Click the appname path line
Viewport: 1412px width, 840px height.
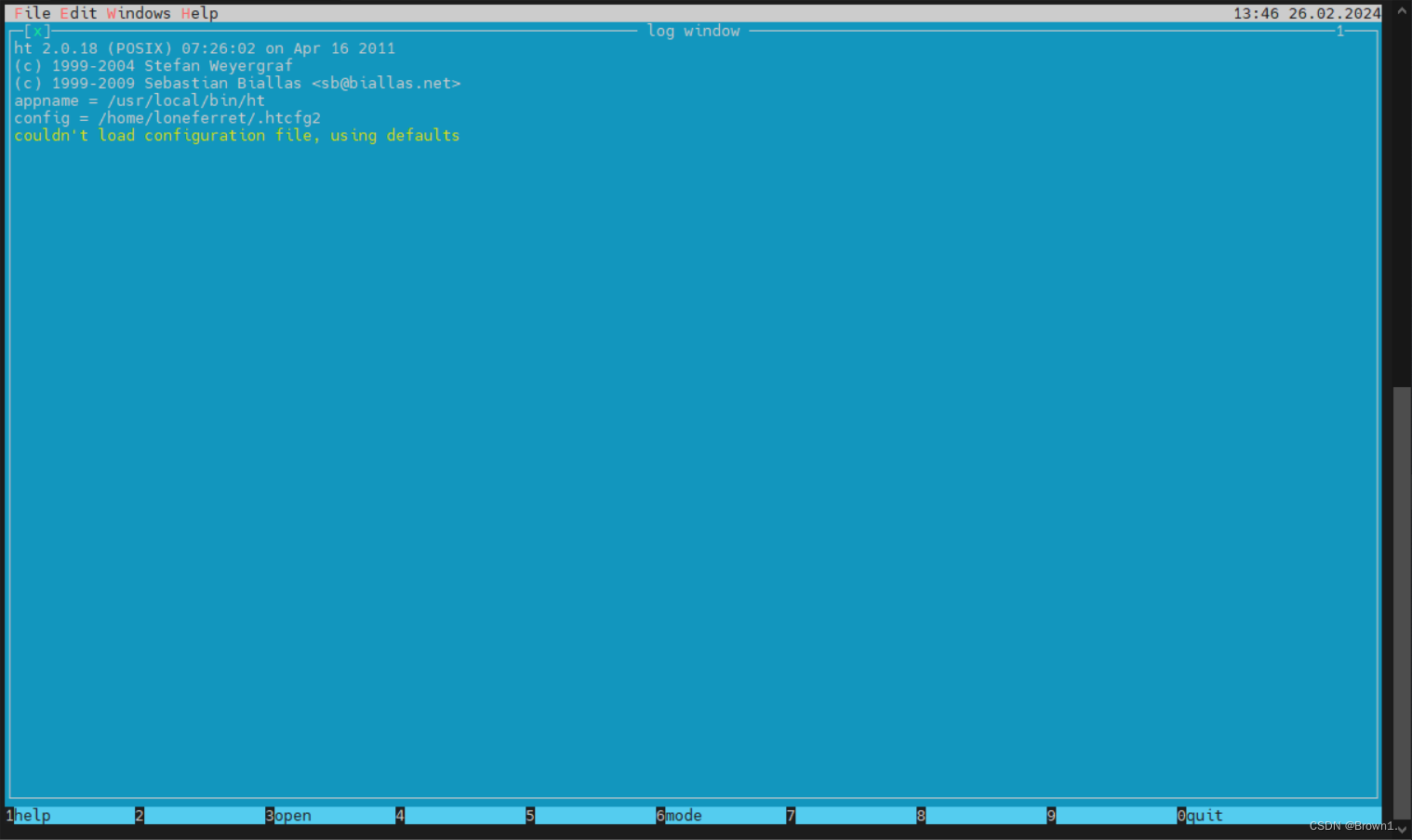pos(138,100)
